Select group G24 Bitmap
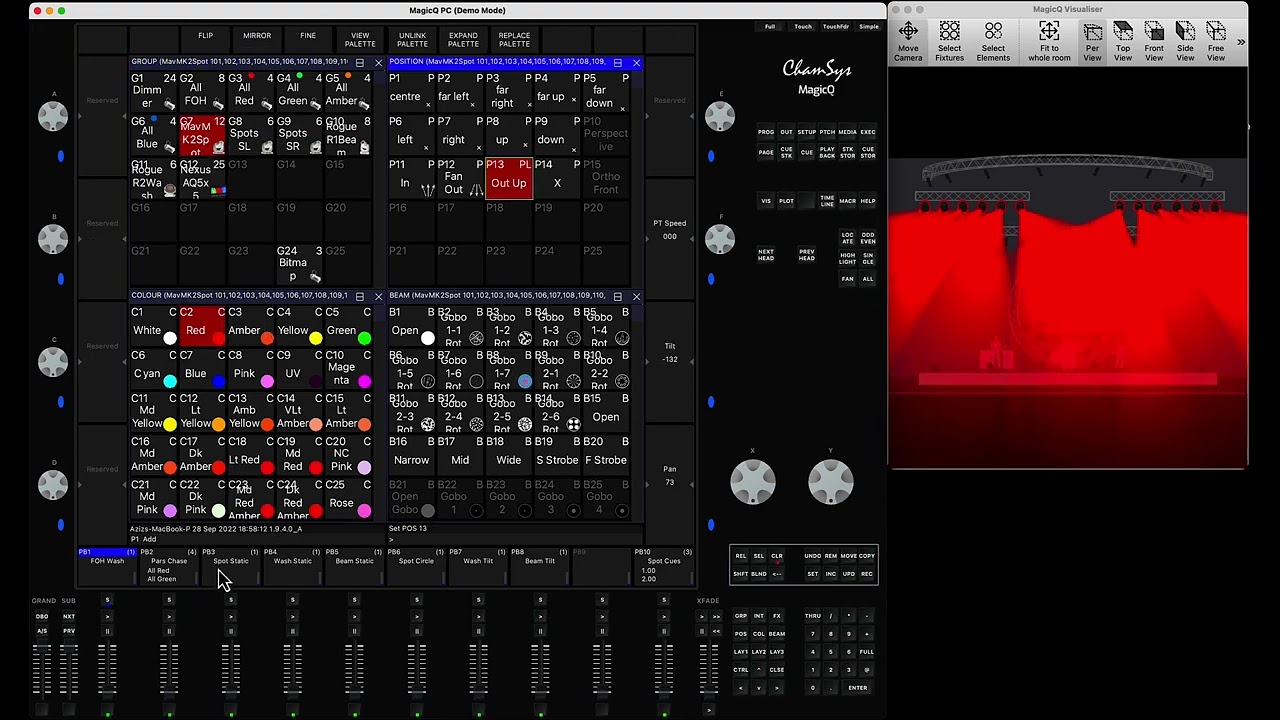 [300, 264]
